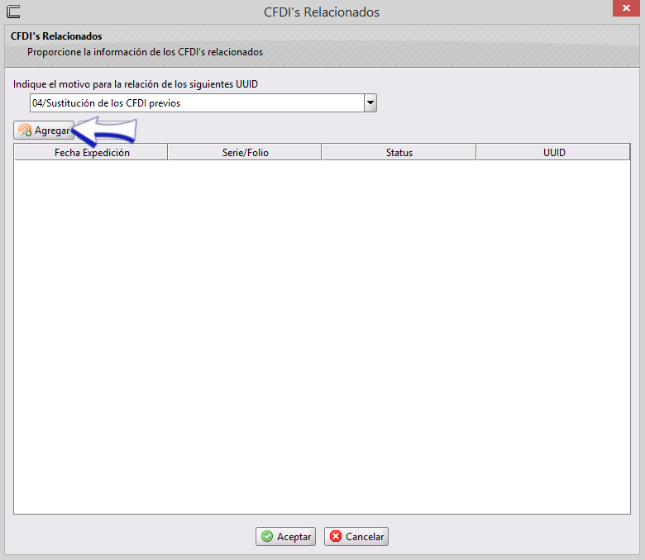The width and height of the screenshot is (645, 560).
Task: Sort by Fecha Expedición column header
Action: click(x=91, y=152)
